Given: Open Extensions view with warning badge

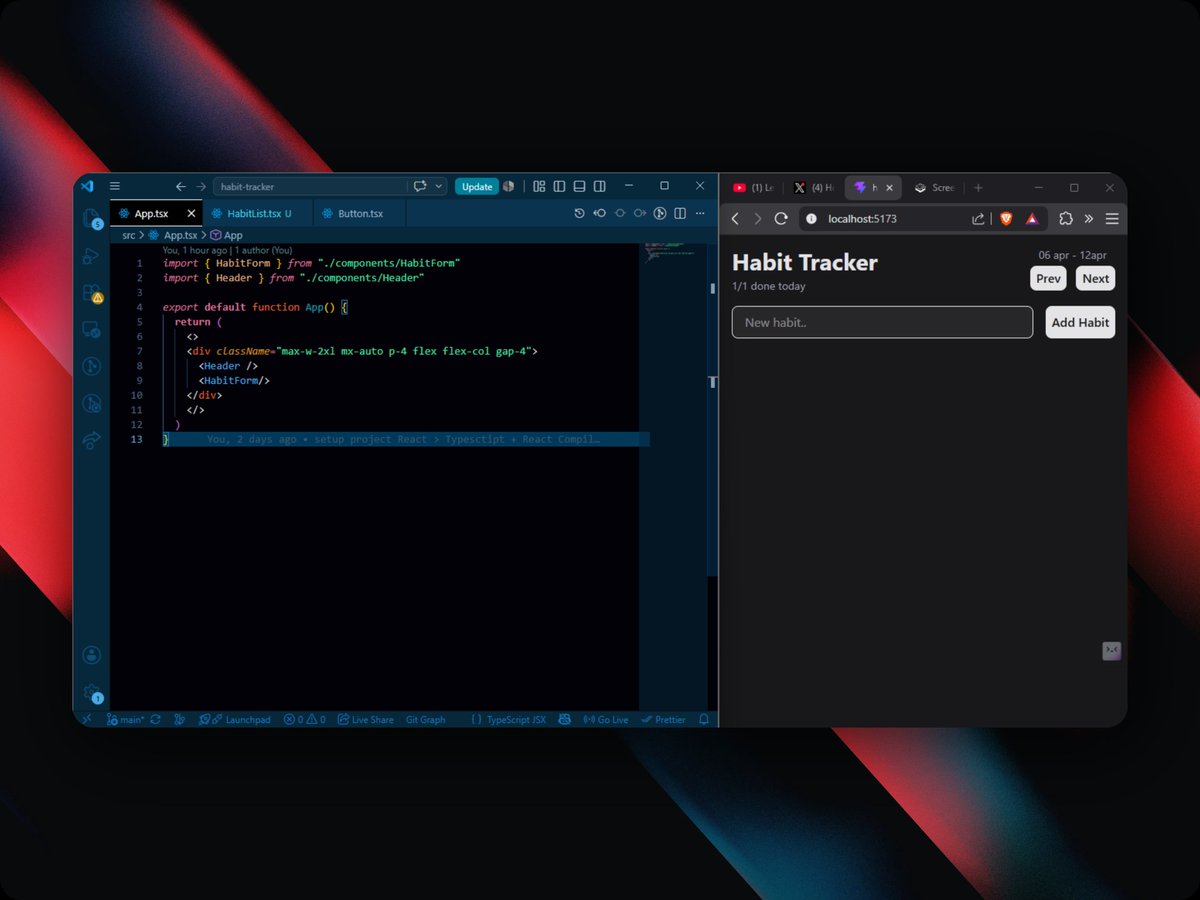Looking at the screenshot, I should click(x=91, y=293).
